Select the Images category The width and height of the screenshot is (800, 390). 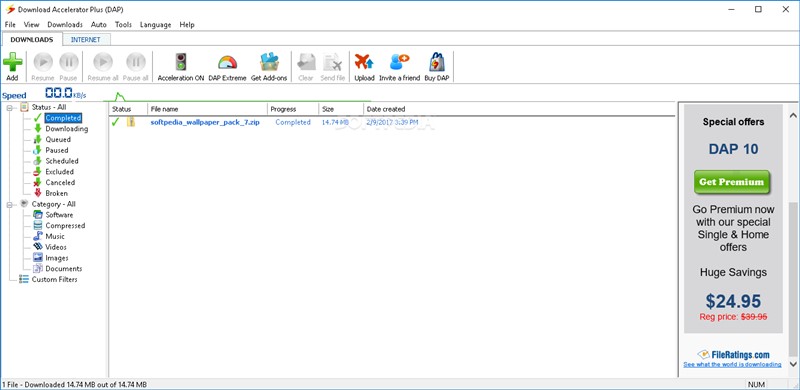point(57,258)
